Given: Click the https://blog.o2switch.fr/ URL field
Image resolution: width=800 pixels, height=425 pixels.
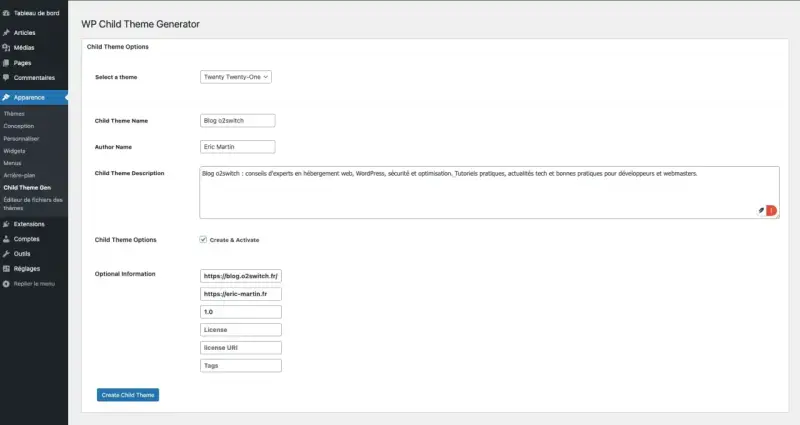Looking at the screenshot, I should point(241,276).
